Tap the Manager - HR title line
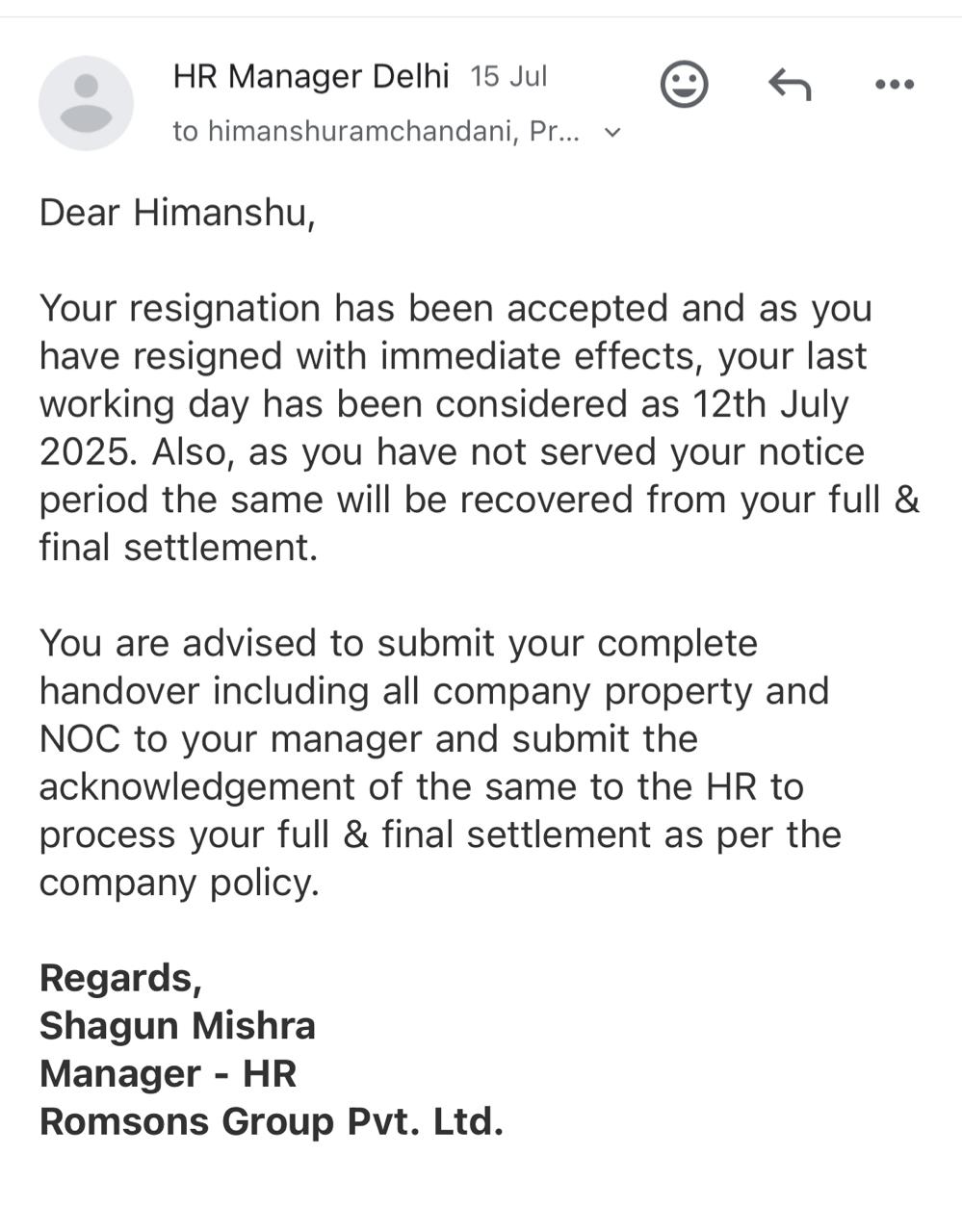The width and height of the screenshot is (962, 1232). point(168,1073)
